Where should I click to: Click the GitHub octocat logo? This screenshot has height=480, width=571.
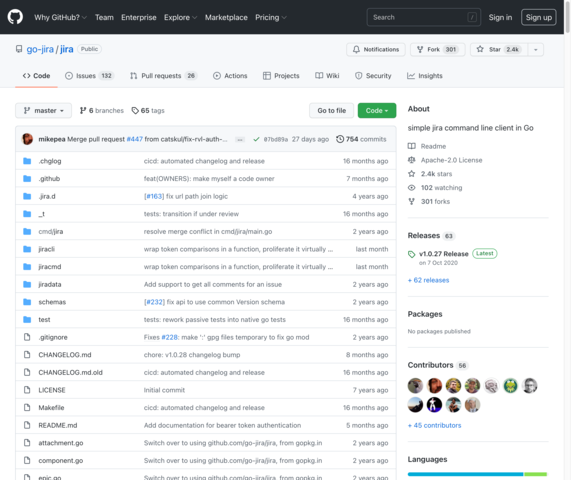(x=15, y=17)
